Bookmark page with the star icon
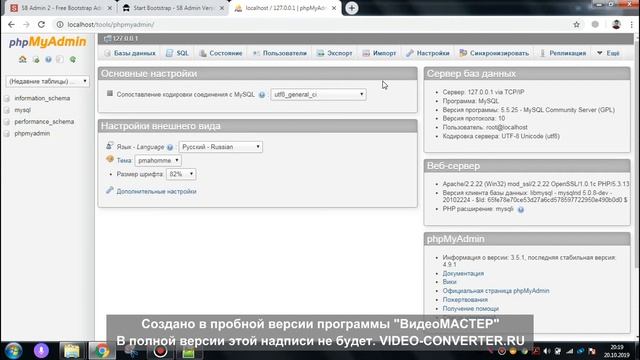Screen dimensions: 640x360 [x=576, y=24]
